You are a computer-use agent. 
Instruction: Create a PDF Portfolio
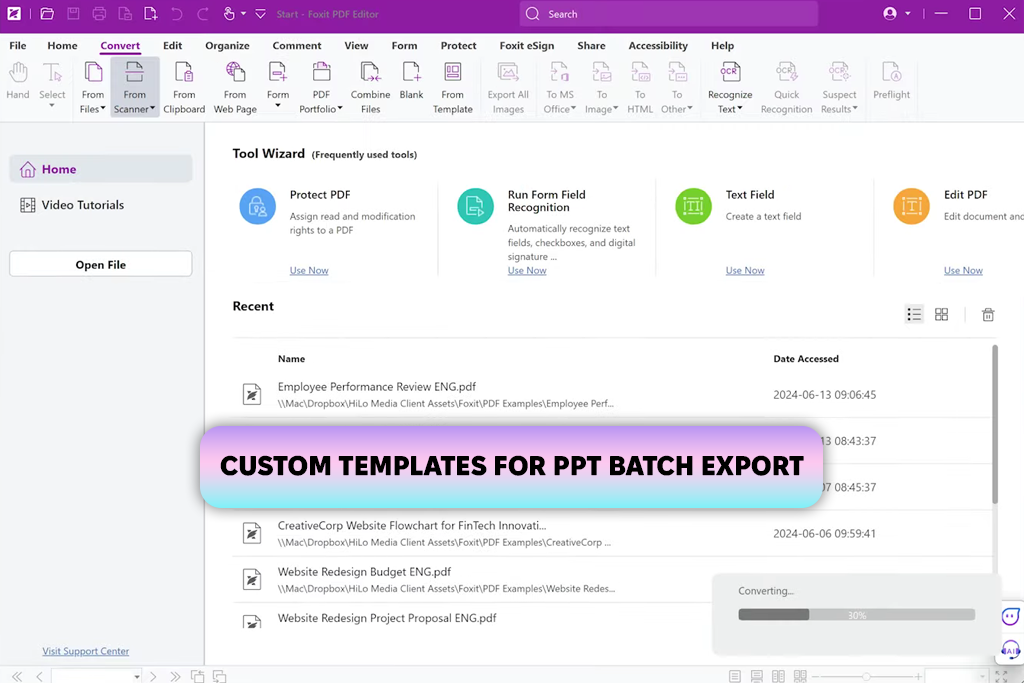pyautogui.click(x=321, y=87)
